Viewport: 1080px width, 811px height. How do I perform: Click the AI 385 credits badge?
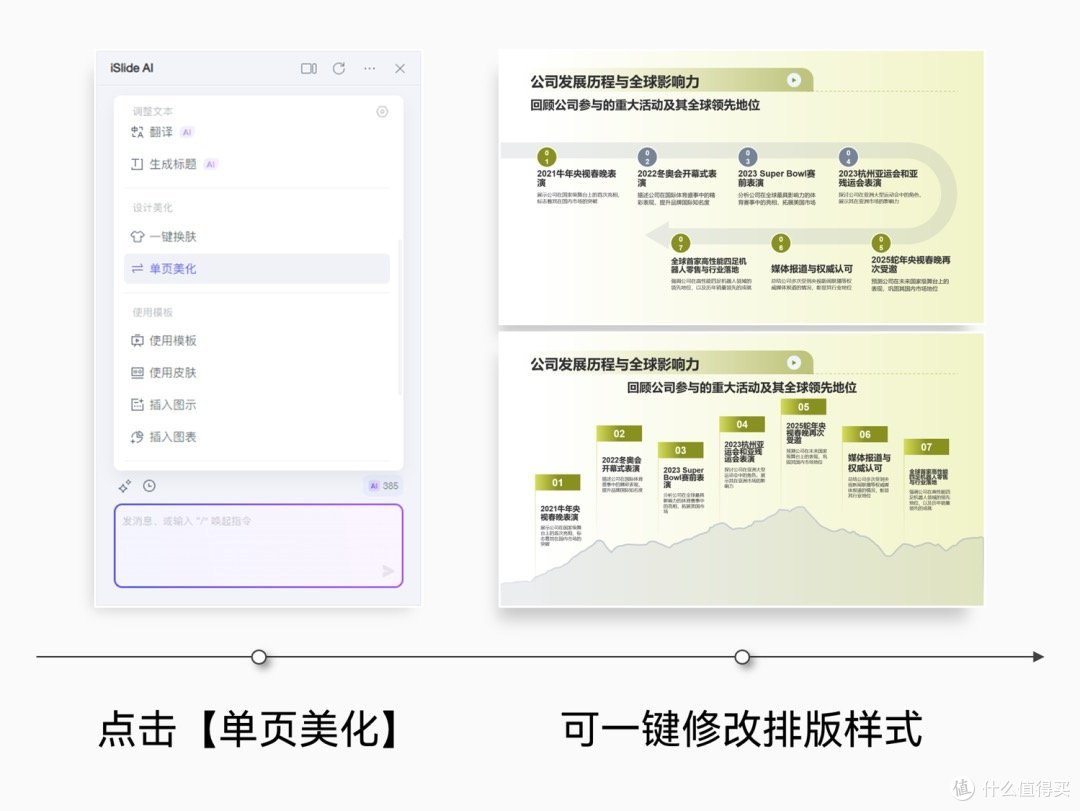point(383,486)
